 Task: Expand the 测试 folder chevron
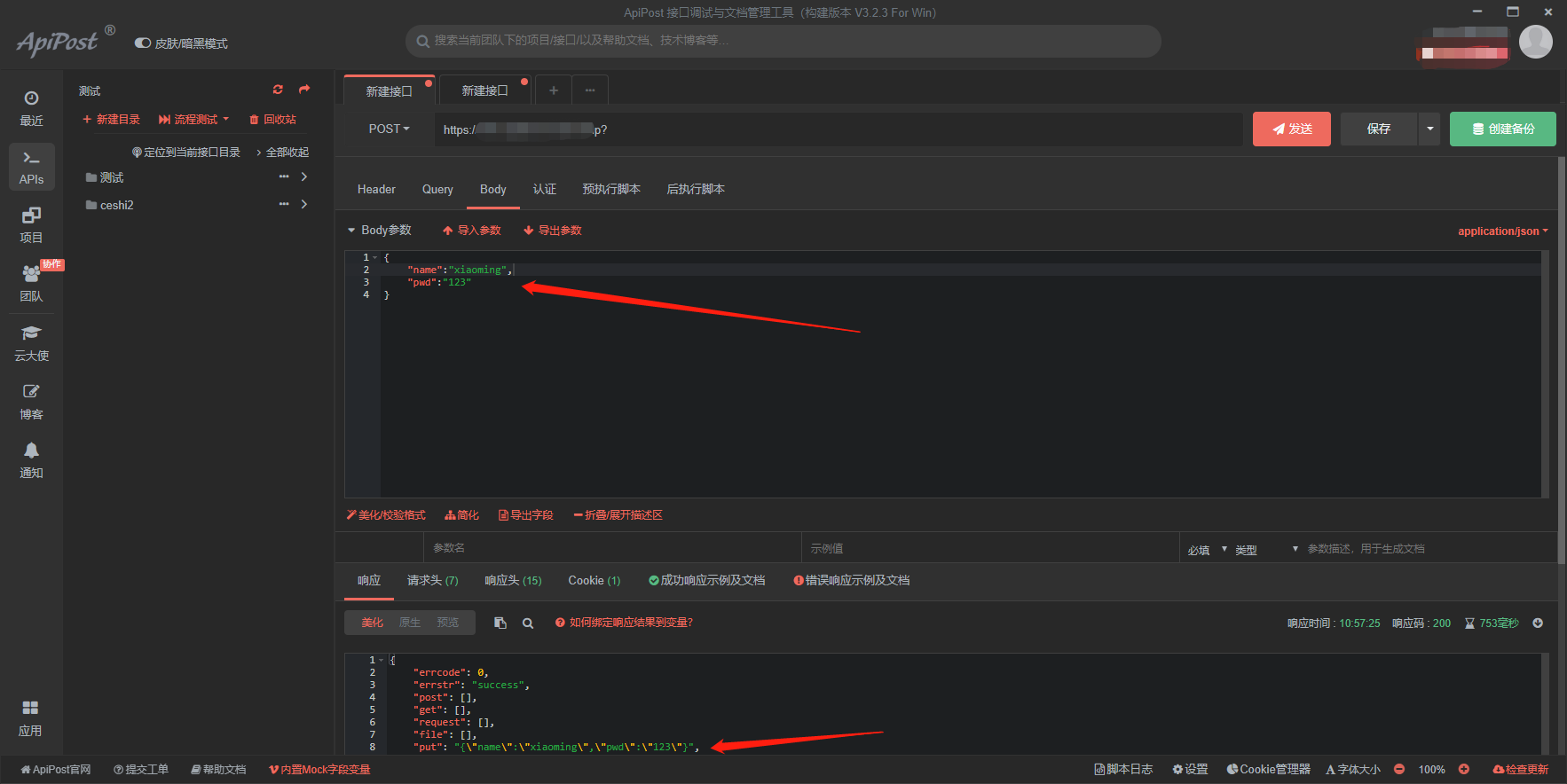[x=304, y=177]
